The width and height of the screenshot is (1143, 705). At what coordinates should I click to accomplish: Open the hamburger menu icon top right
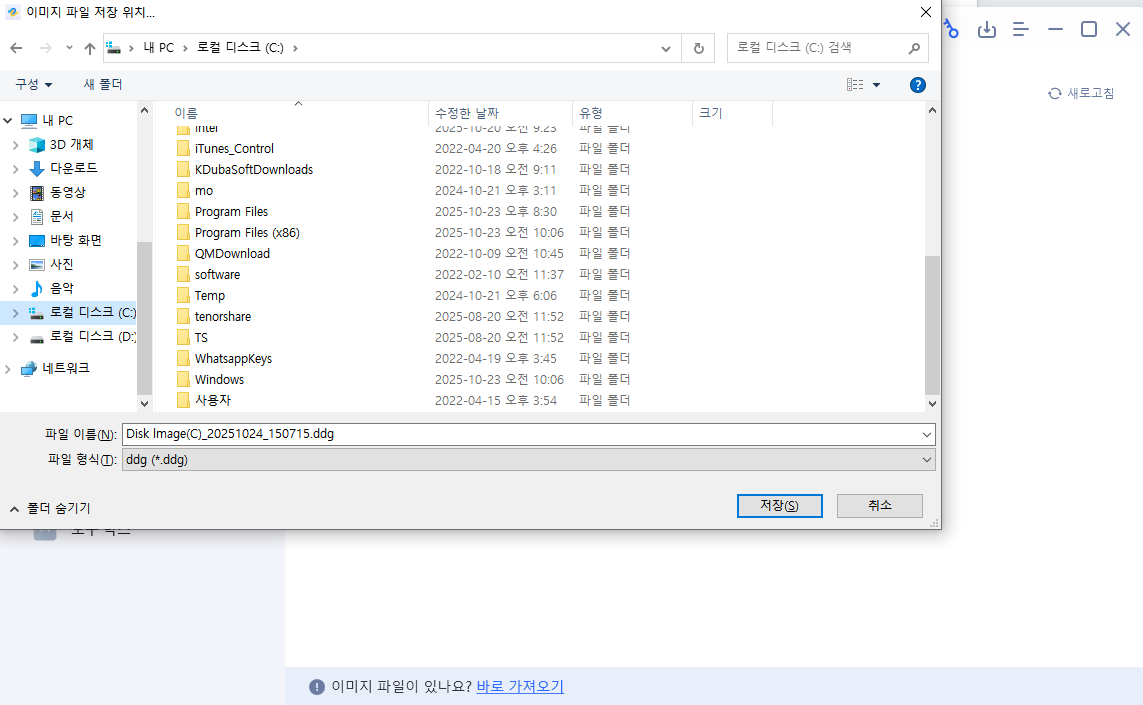click(1021, 30)
